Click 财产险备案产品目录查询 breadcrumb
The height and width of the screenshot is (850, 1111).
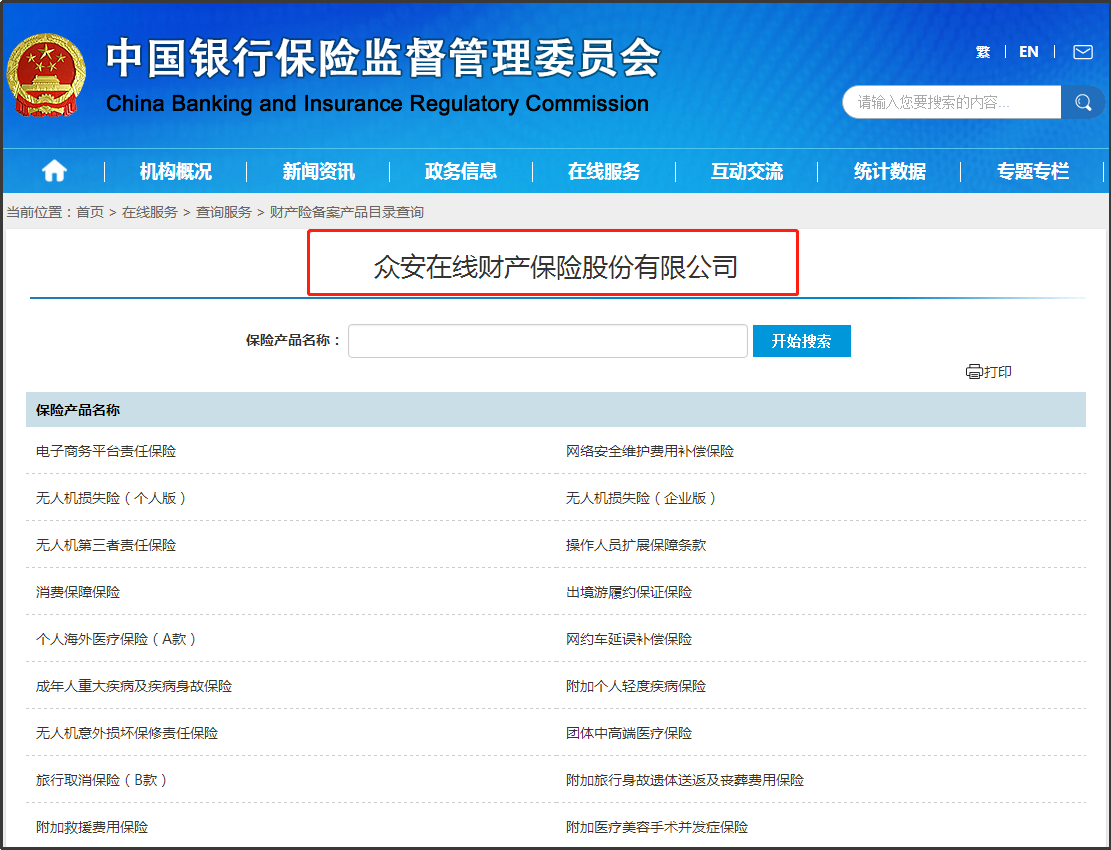coord(346,212)
